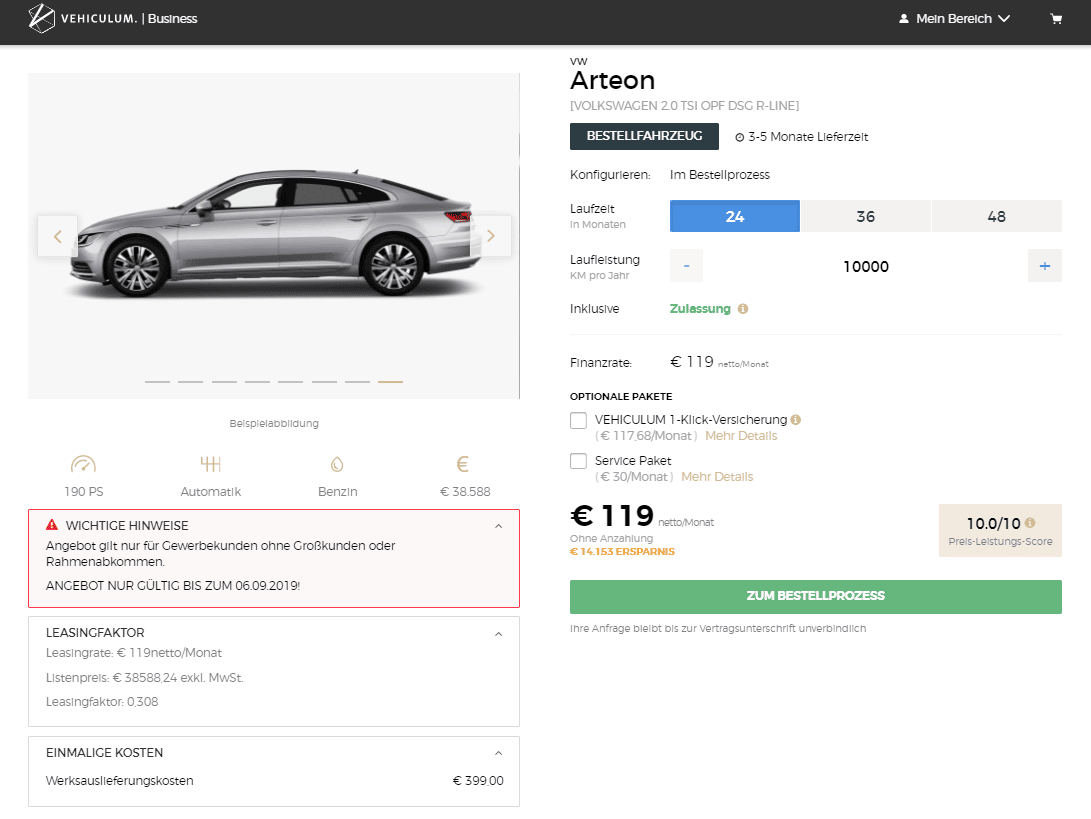
Task: Open Preis-Leistungs-Score info icon
Action: [1030, 523]
